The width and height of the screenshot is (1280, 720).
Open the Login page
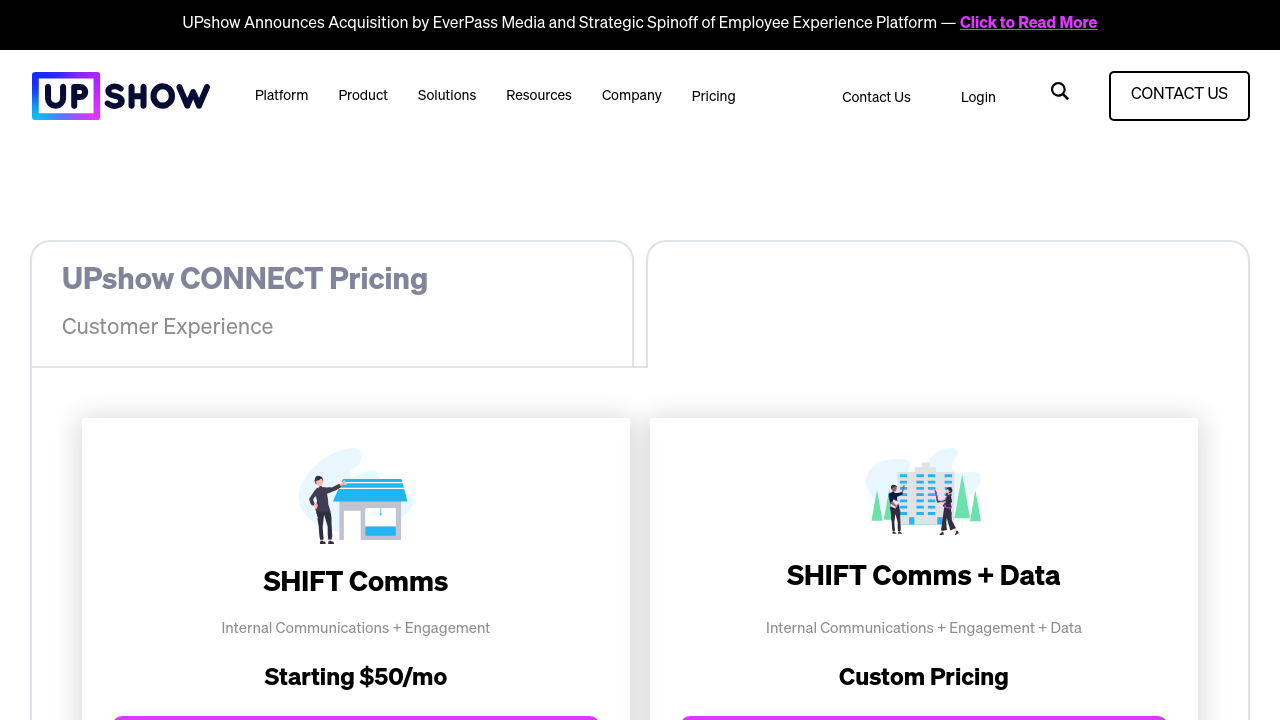(978, 98)
